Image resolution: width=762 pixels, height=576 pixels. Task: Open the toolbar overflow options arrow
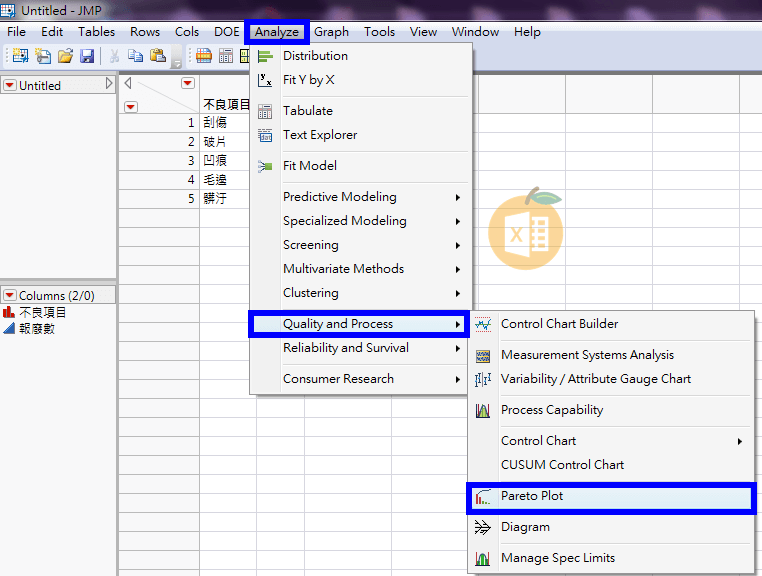pos(177,63)
